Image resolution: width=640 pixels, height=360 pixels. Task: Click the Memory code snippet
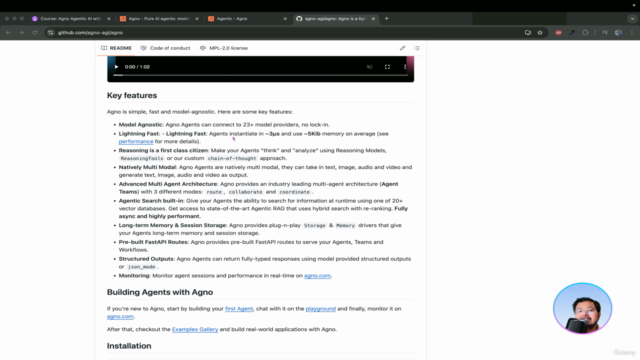345,225
